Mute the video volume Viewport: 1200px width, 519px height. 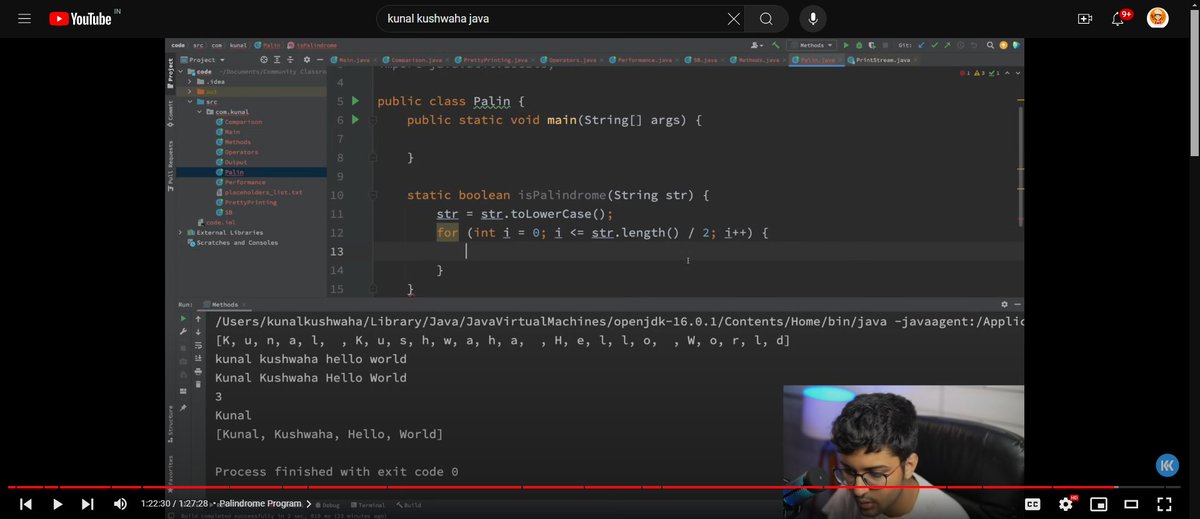pyautogui.click(x=120, y=504)
